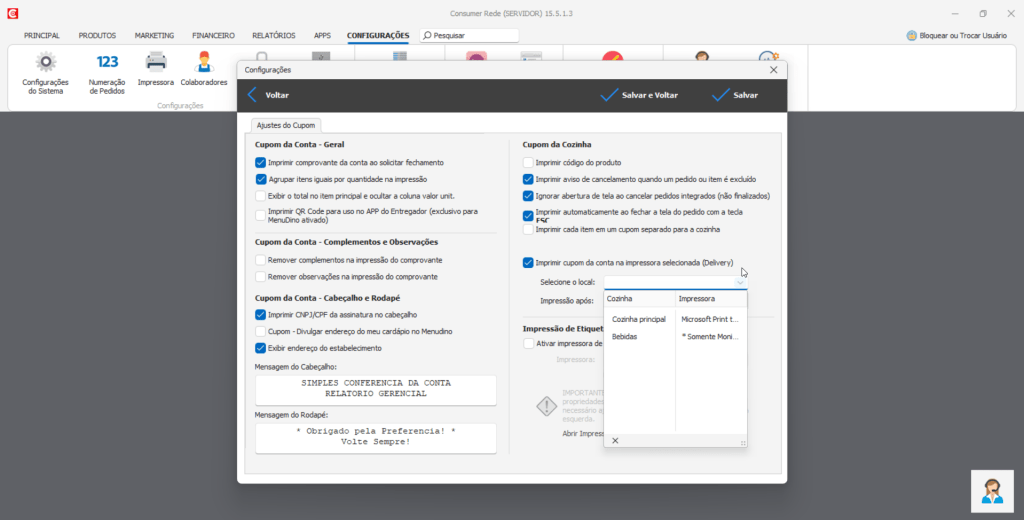Click the support assistant avatar icon
The width and height of the screenshot is (1024, 520).
pyautogui.click(x=992, y=490)
